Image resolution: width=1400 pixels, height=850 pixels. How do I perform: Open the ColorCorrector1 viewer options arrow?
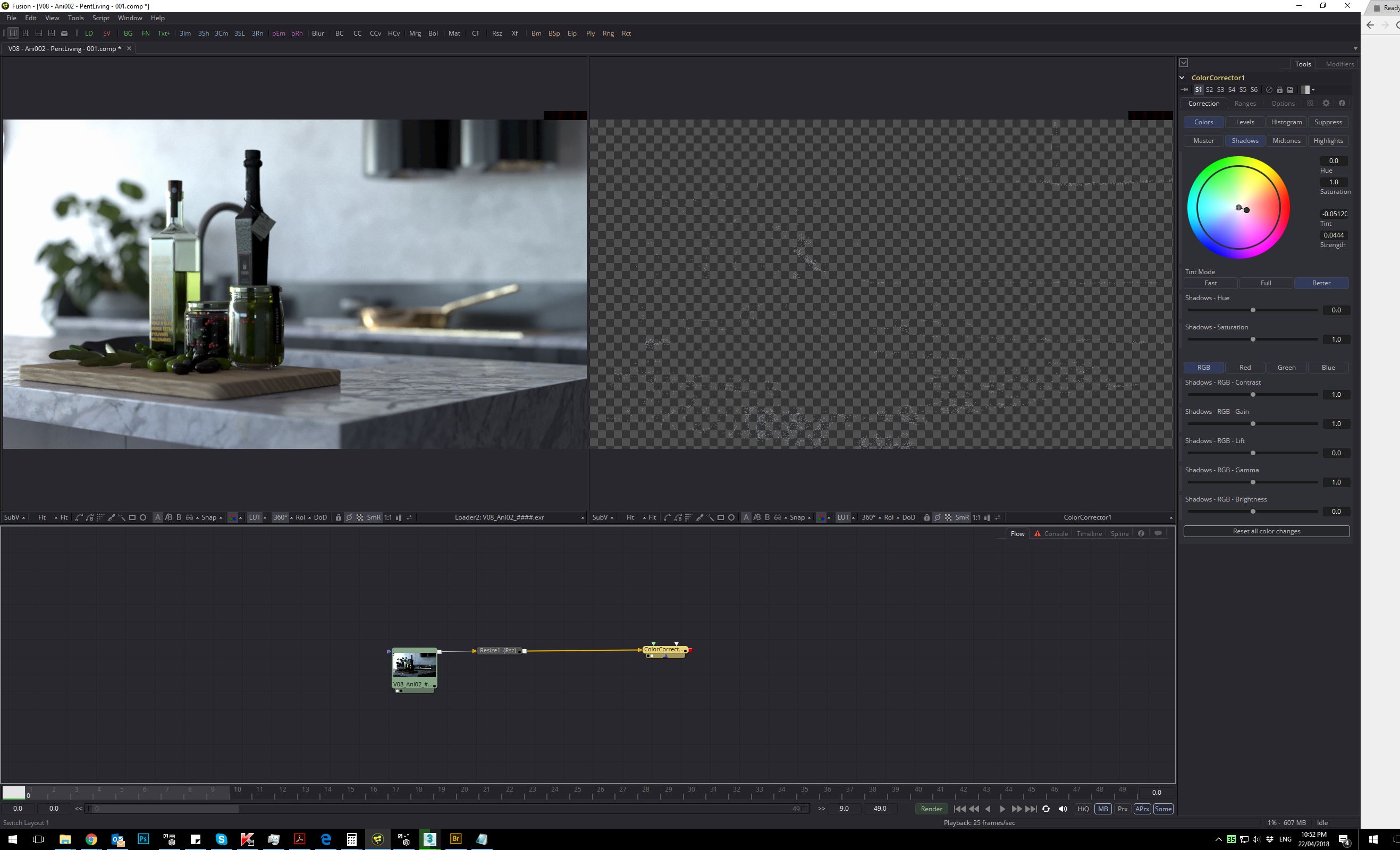click(1170, 517)
